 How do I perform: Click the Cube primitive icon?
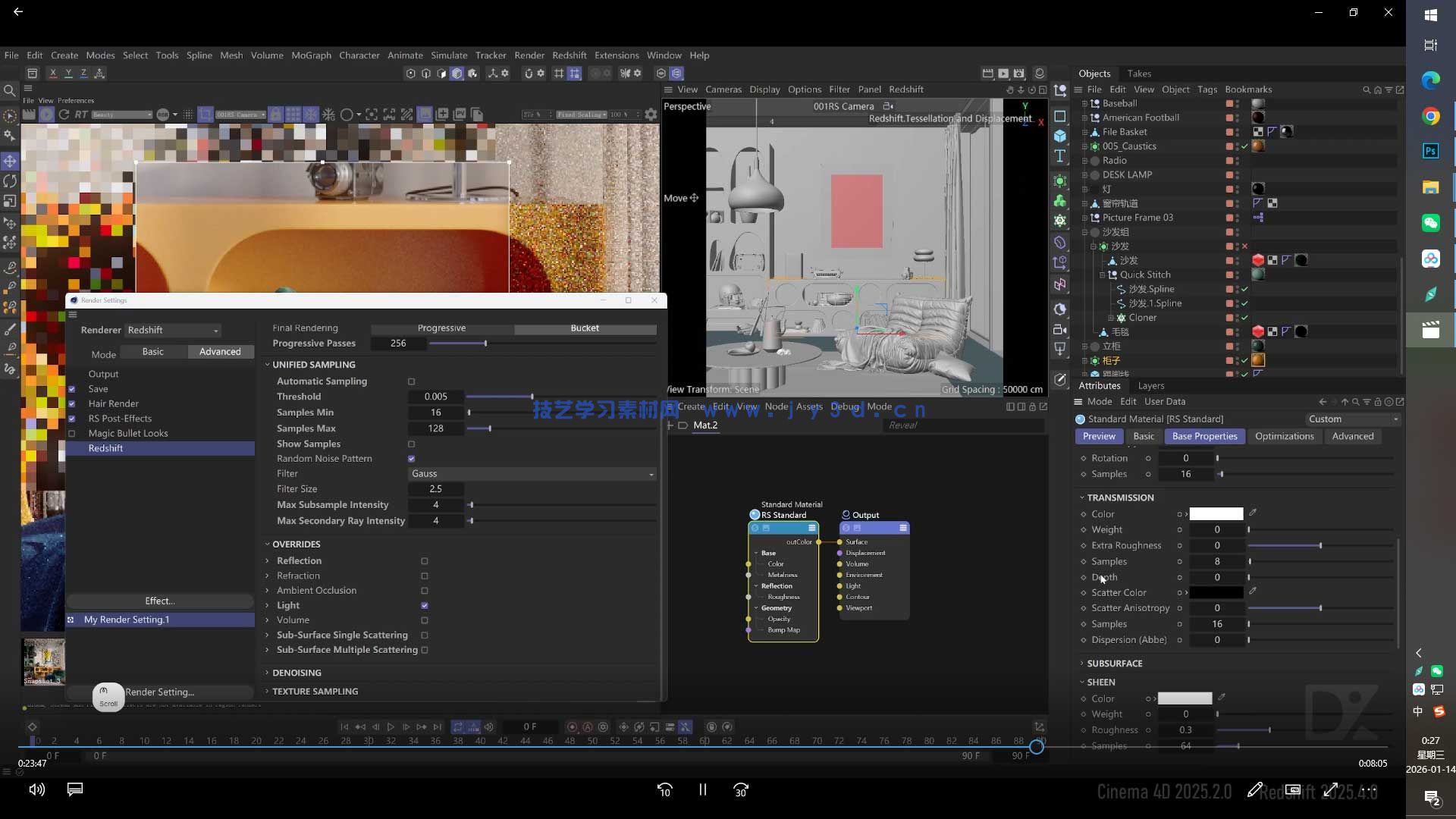point(1060,136)
